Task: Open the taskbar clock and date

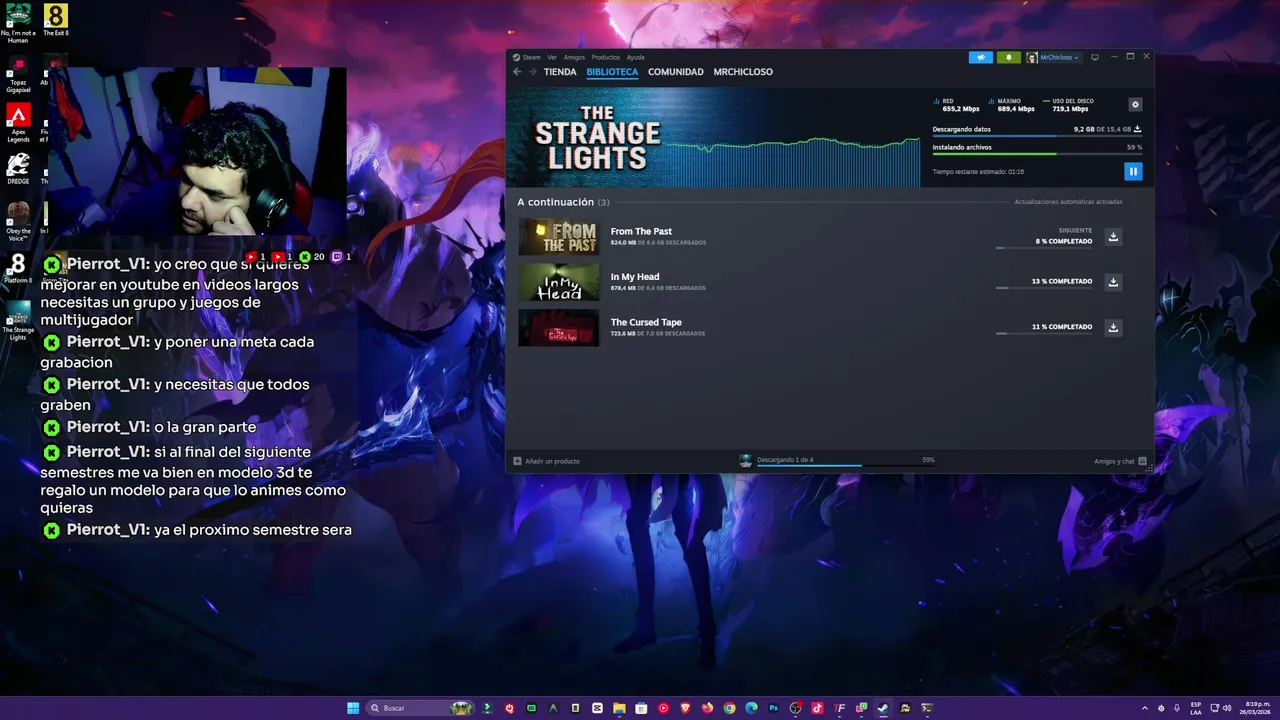Action: click(1257, 708)
